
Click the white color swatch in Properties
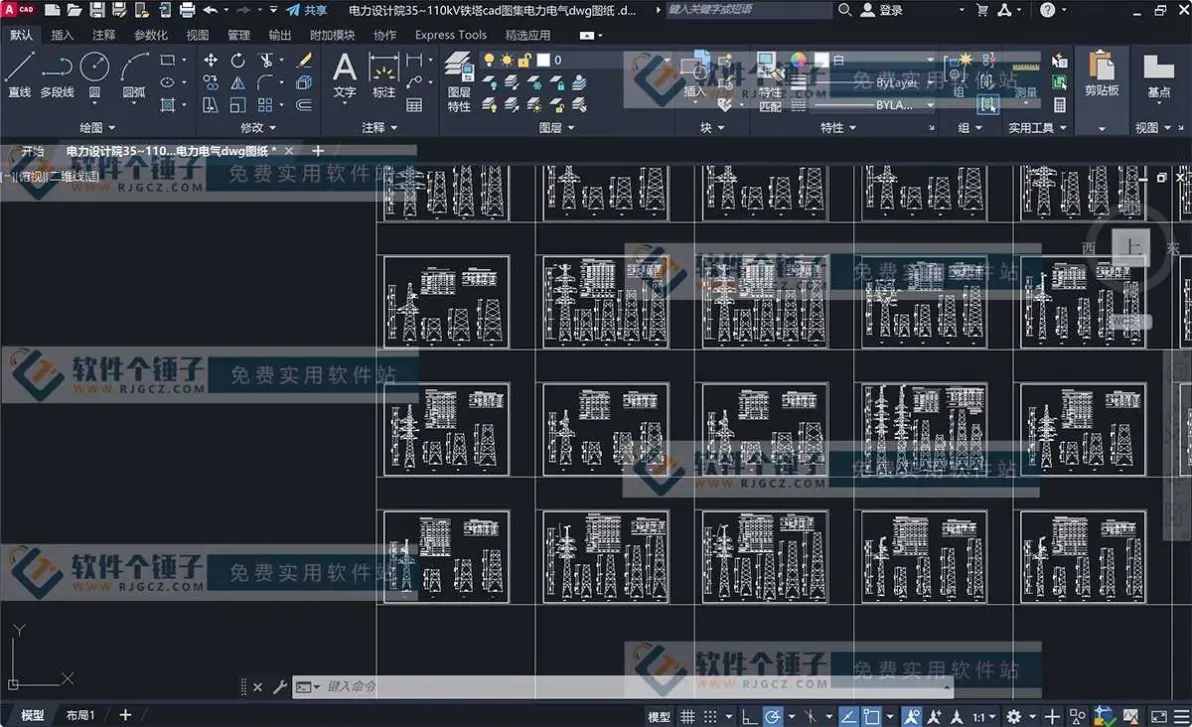coord(822,59)
